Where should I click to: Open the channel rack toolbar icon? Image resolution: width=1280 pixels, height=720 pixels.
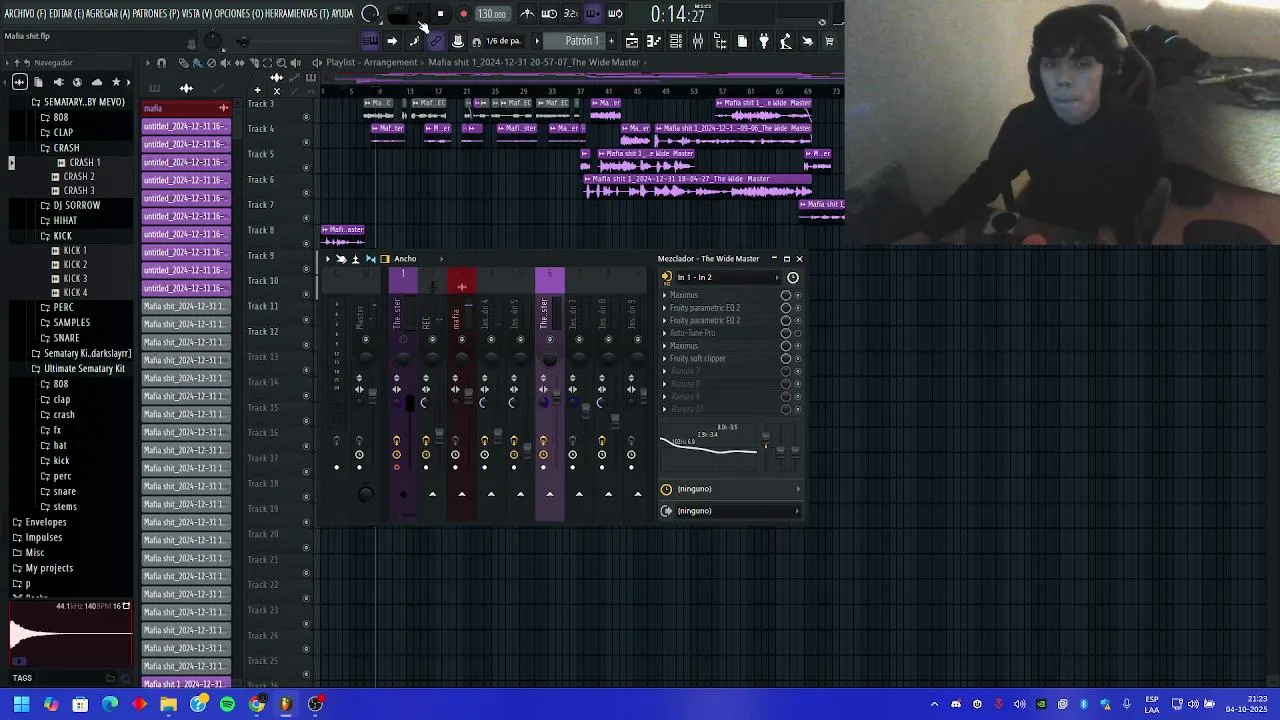676,41
